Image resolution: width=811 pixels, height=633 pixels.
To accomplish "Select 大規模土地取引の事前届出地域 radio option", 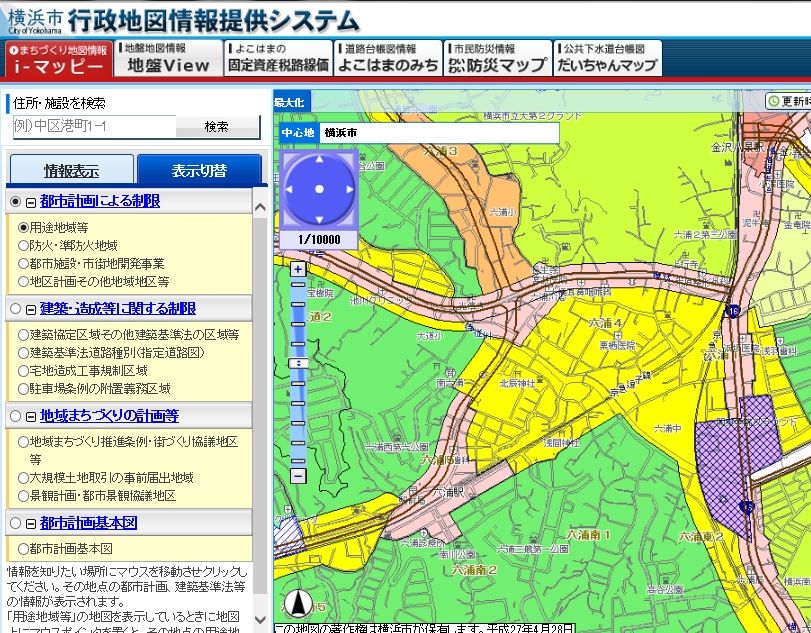I will pos(23,478).
